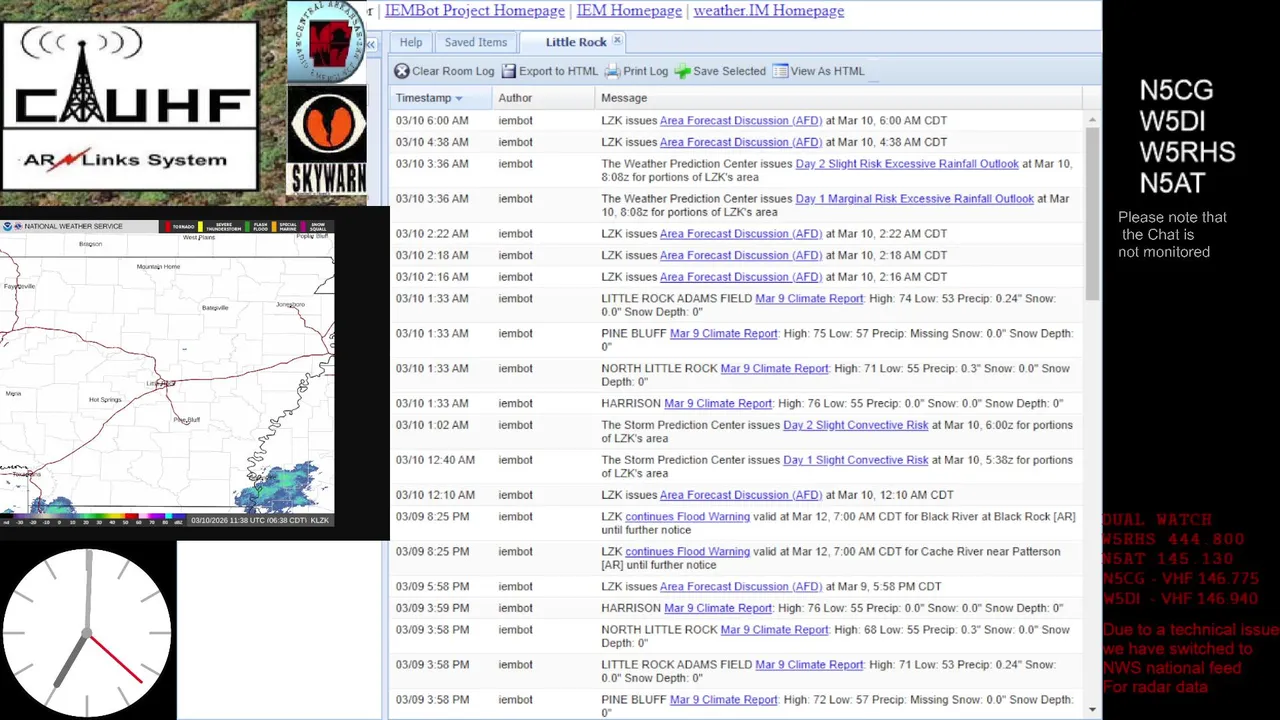Open the IEMBot Project Homepage link
Screen dimensions: 1280x720
(x=475, y=11)
